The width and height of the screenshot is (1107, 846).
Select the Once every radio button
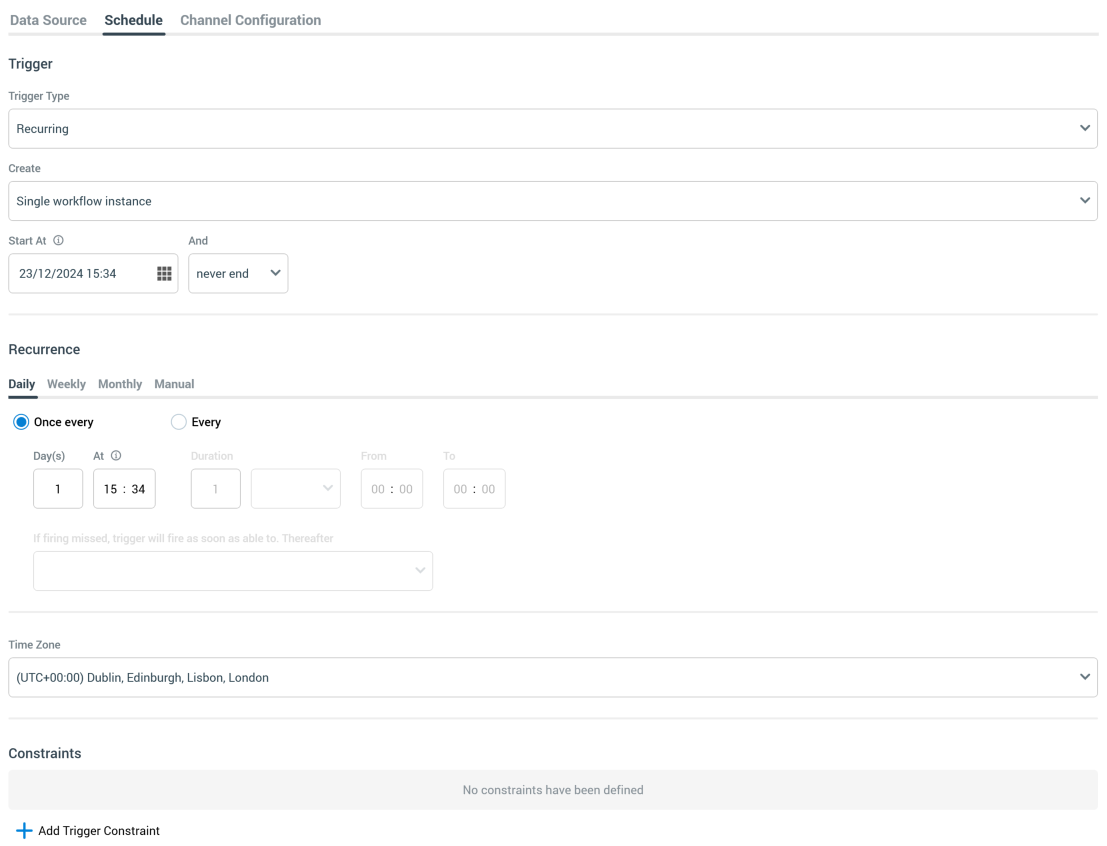21,422
